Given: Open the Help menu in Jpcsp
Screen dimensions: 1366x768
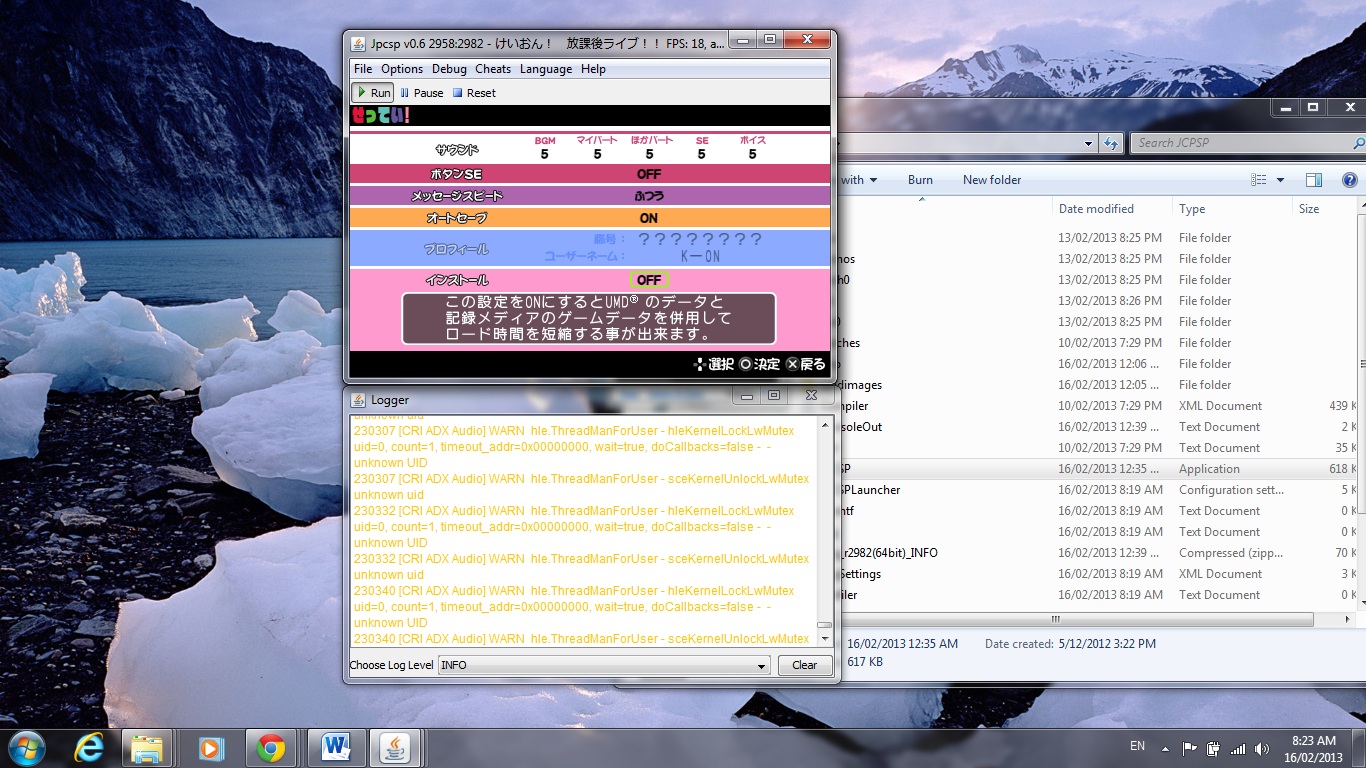Looking at the screenshot, I should click(x=593, y=69).
